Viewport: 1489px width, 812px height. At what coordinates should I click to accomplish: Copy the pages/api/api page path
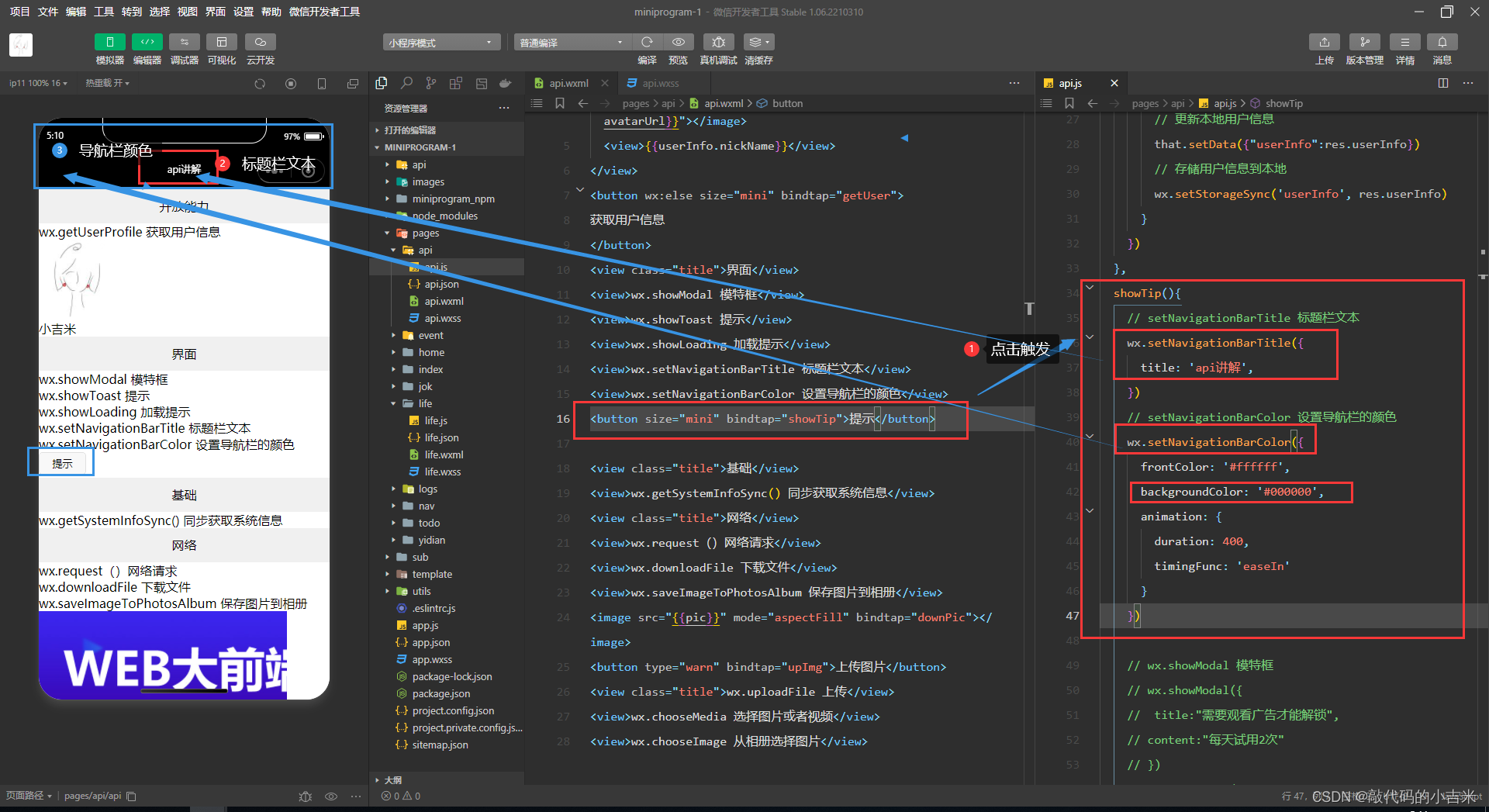click(131, 796)
